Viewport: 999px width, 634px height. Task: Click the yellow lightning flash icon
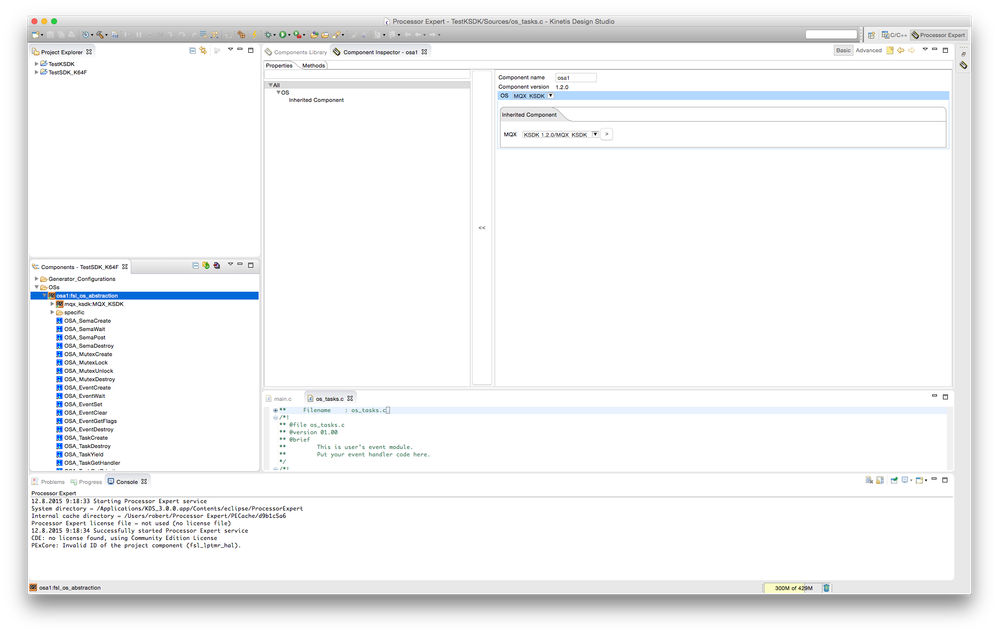[x=254, y=35]
